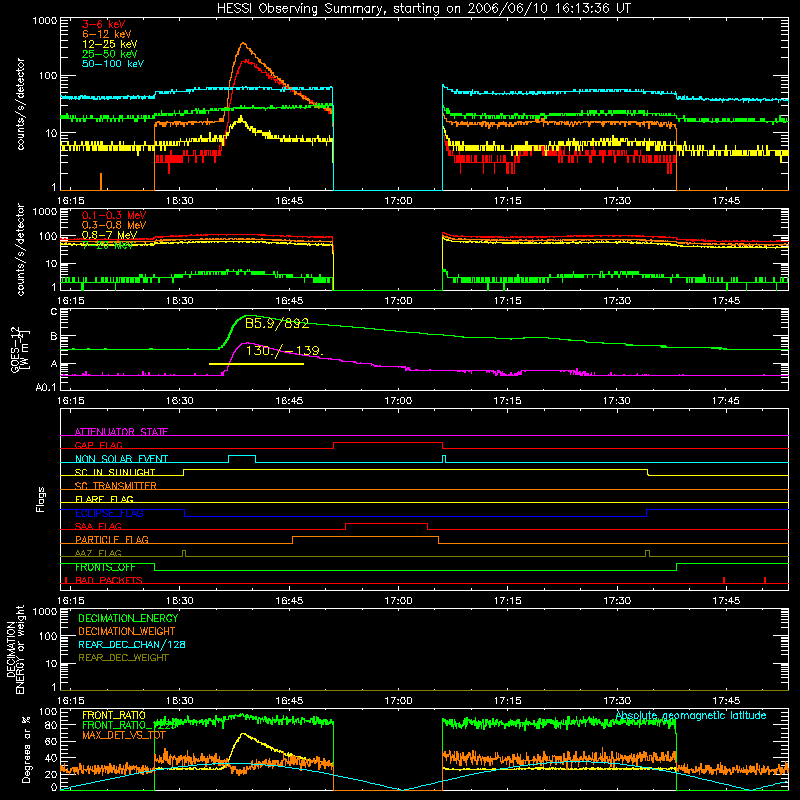Viewport: 800px width, 800px height.
Task: Select the MAX_DET_VS_TOT legend label
Action: pos(124,735)
